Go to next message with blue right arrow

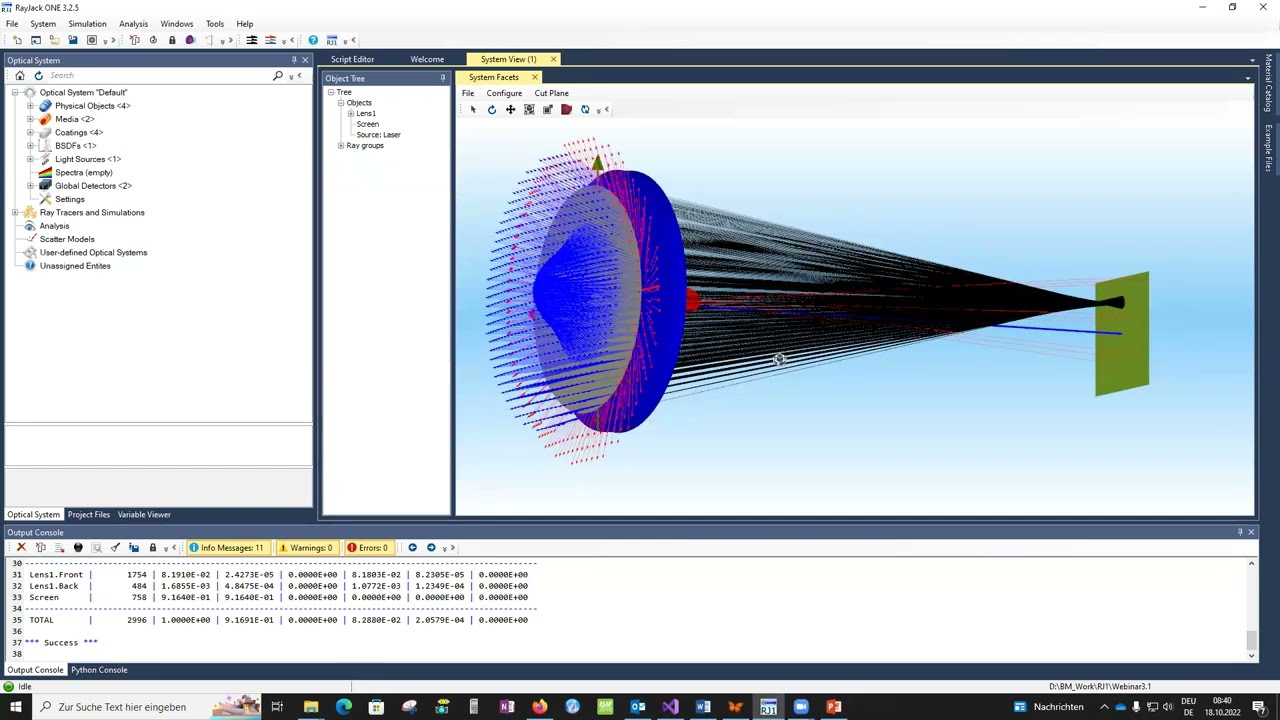click(x=431, y=547)
